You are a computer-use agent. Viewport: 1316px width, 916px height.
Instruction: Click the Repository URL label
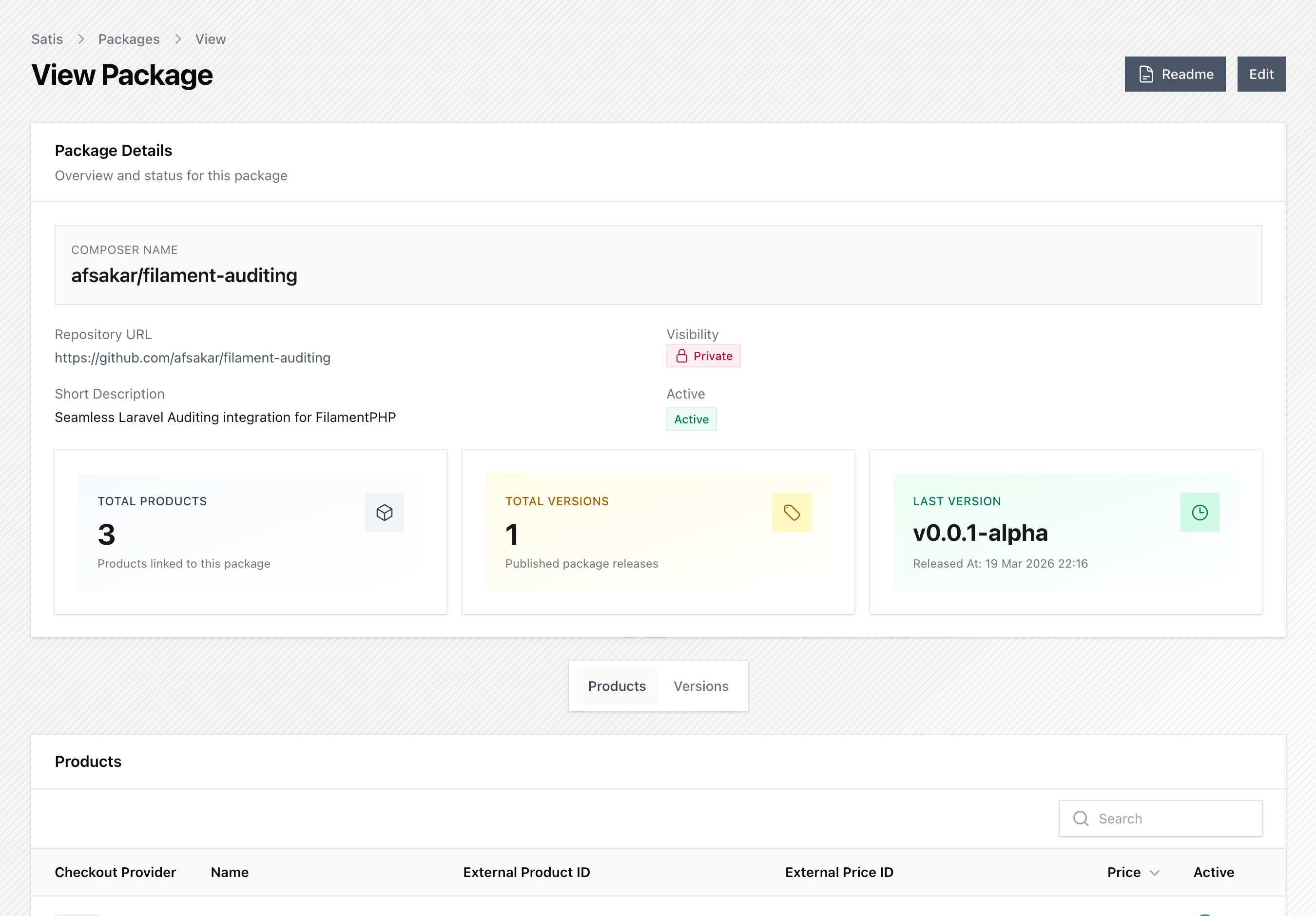pyautogui.click(x=103, y=335)
